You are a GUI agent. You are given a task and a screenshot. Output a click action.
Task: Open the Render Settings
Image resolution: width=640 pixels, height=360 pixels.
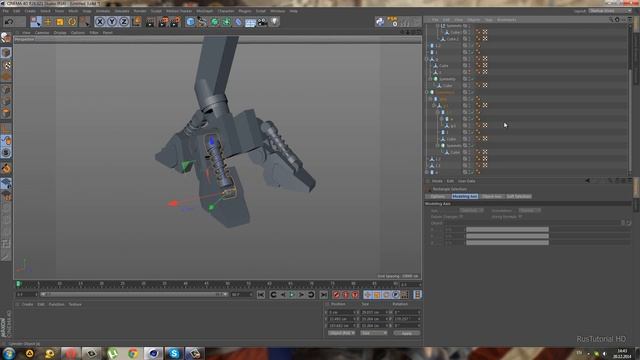(175, 22)
